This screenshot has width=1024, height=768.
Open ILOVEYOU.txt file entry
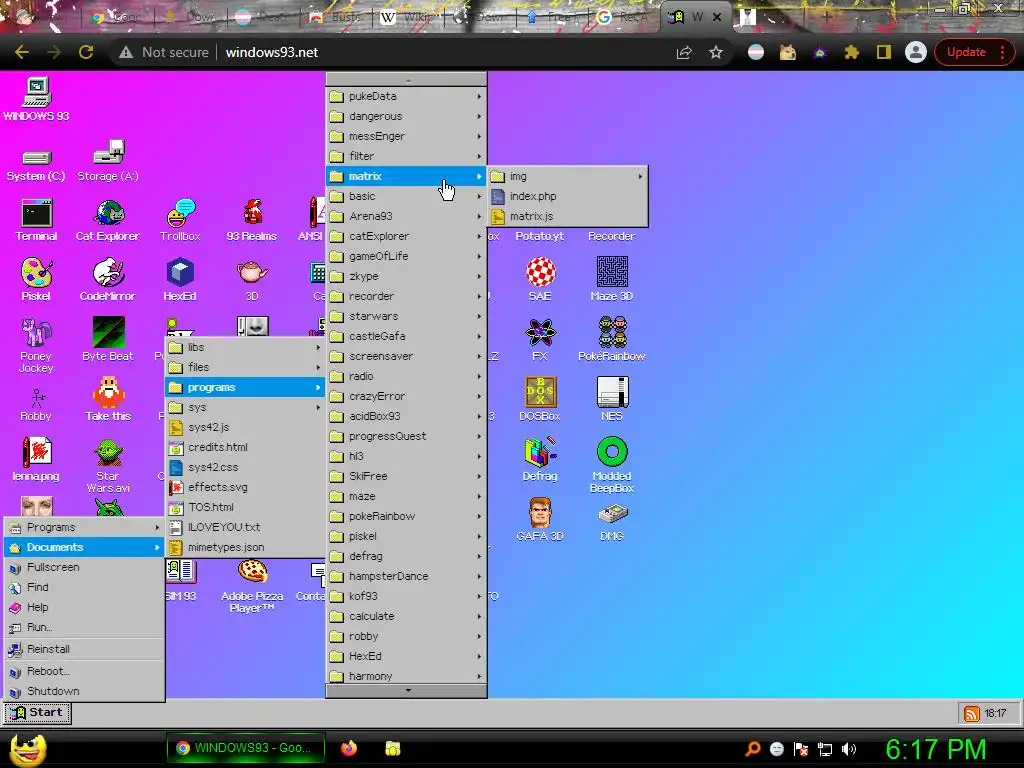[x=245, y=527]
